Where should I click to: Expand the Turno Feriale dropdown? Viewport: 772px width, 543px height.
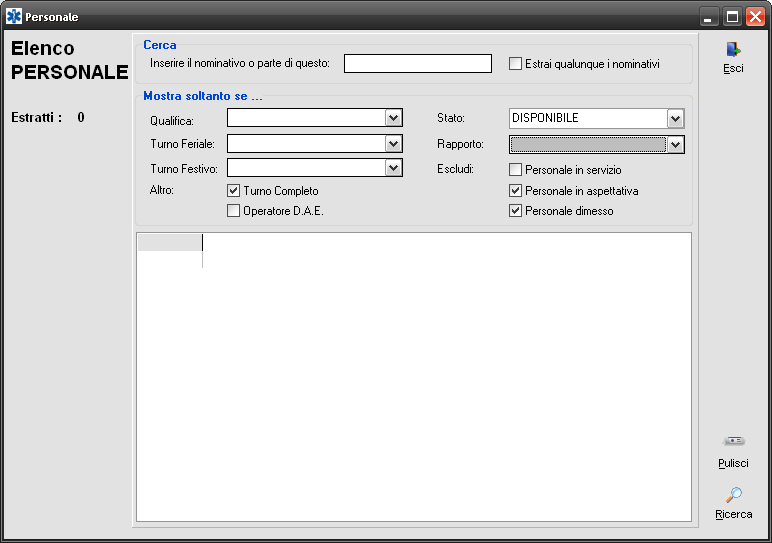tap(393, 144)
